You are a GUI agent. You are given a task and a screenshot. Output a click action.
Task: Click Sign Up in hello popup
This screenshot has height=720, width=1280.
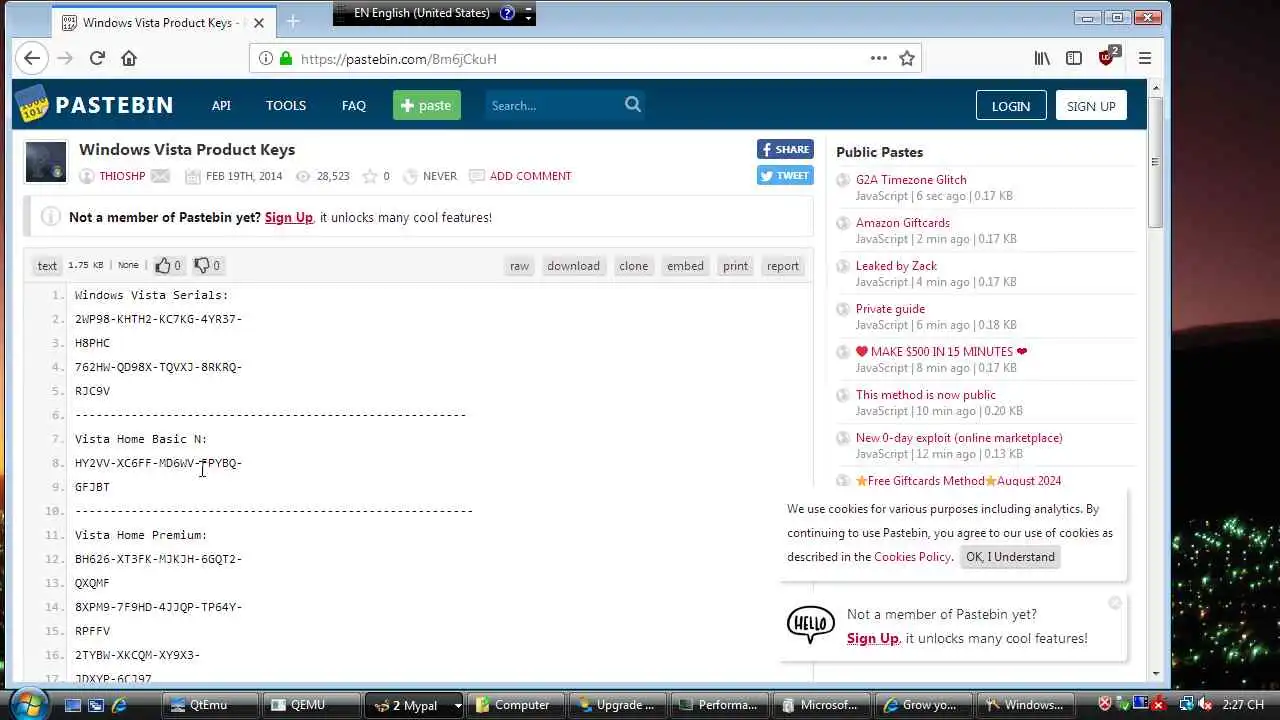click(x=873, y=638)
